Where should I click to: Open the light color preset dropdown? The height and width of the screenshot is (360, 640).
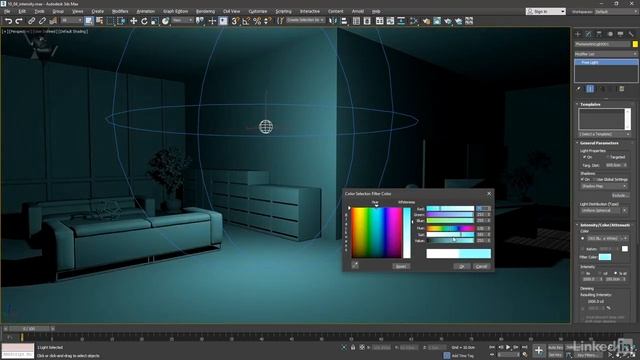tap(607, 238)
